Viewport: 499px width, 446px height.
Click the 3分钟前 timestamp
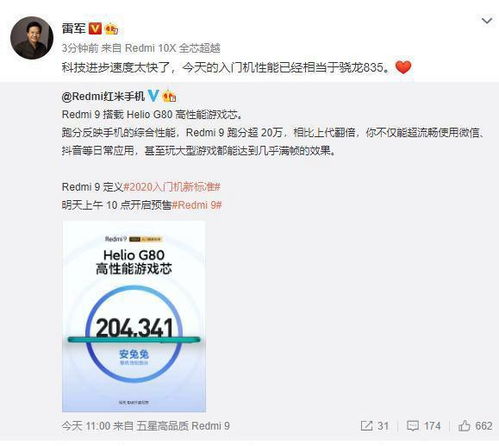[x=80, y=48]
